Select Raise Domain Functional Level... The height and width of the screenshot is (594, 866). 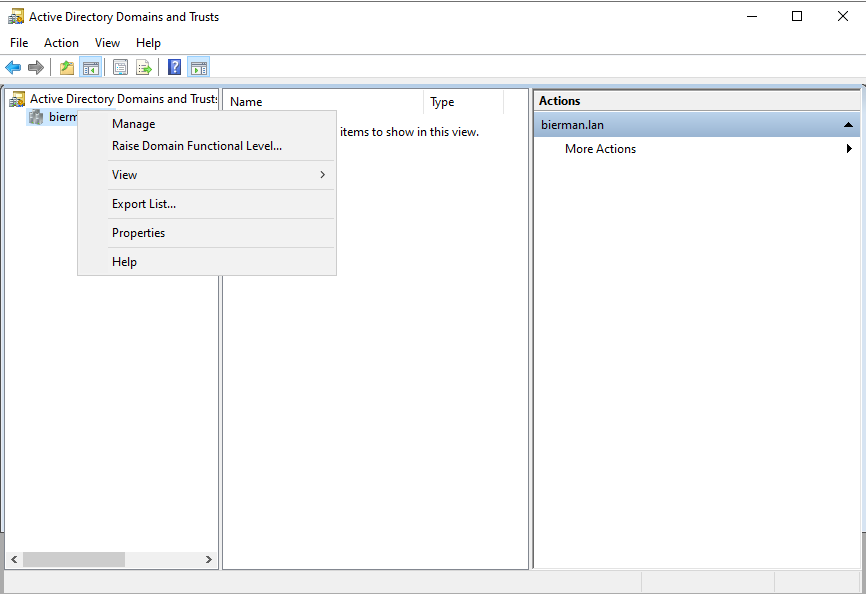coord(207,146)
